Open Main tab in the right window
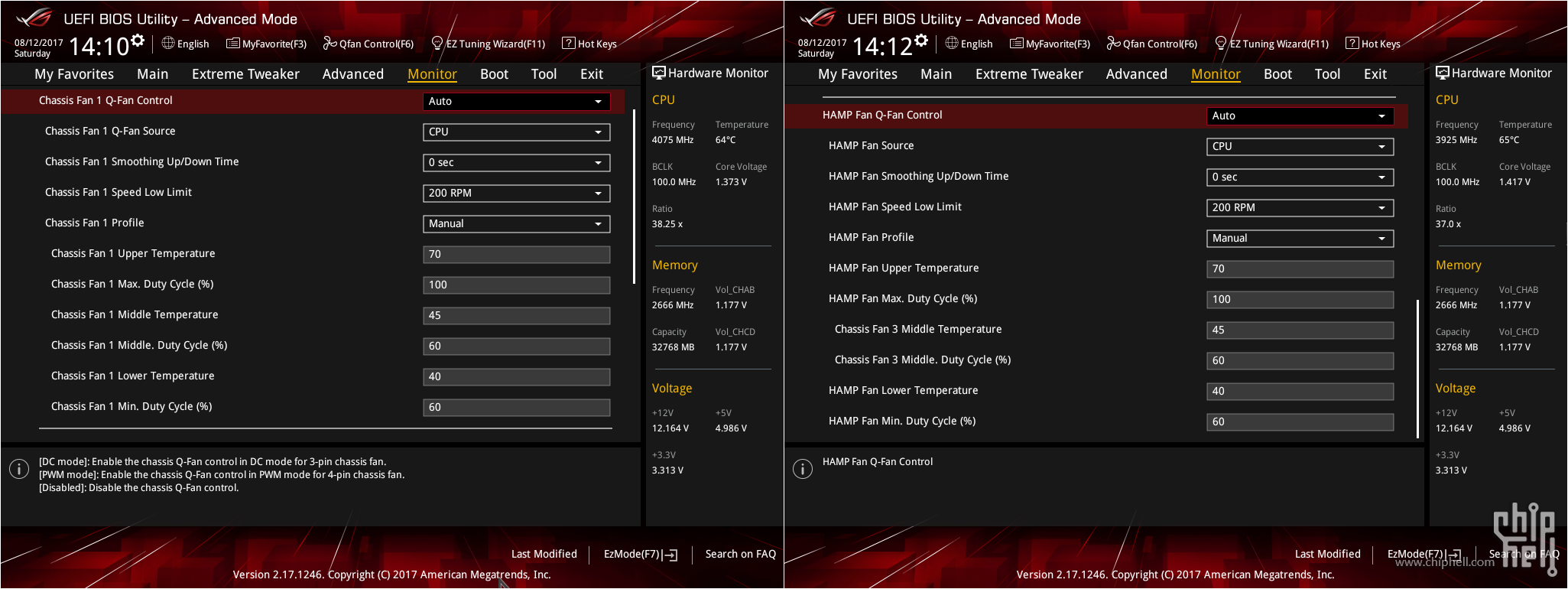The width and height of the screenshot is (1568, 589). click(x=936, y=74)
